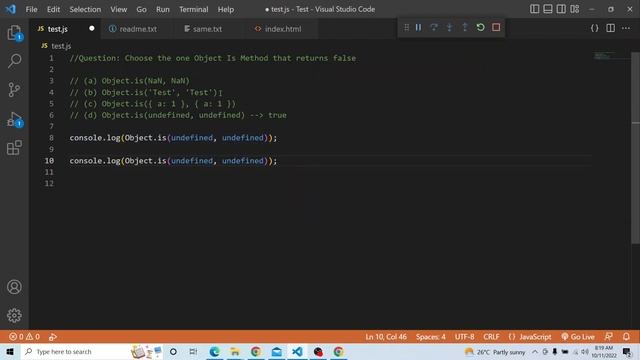The image size is (640, 360).
Task: Switch to the same.txt tab
Action: (207, 29)
